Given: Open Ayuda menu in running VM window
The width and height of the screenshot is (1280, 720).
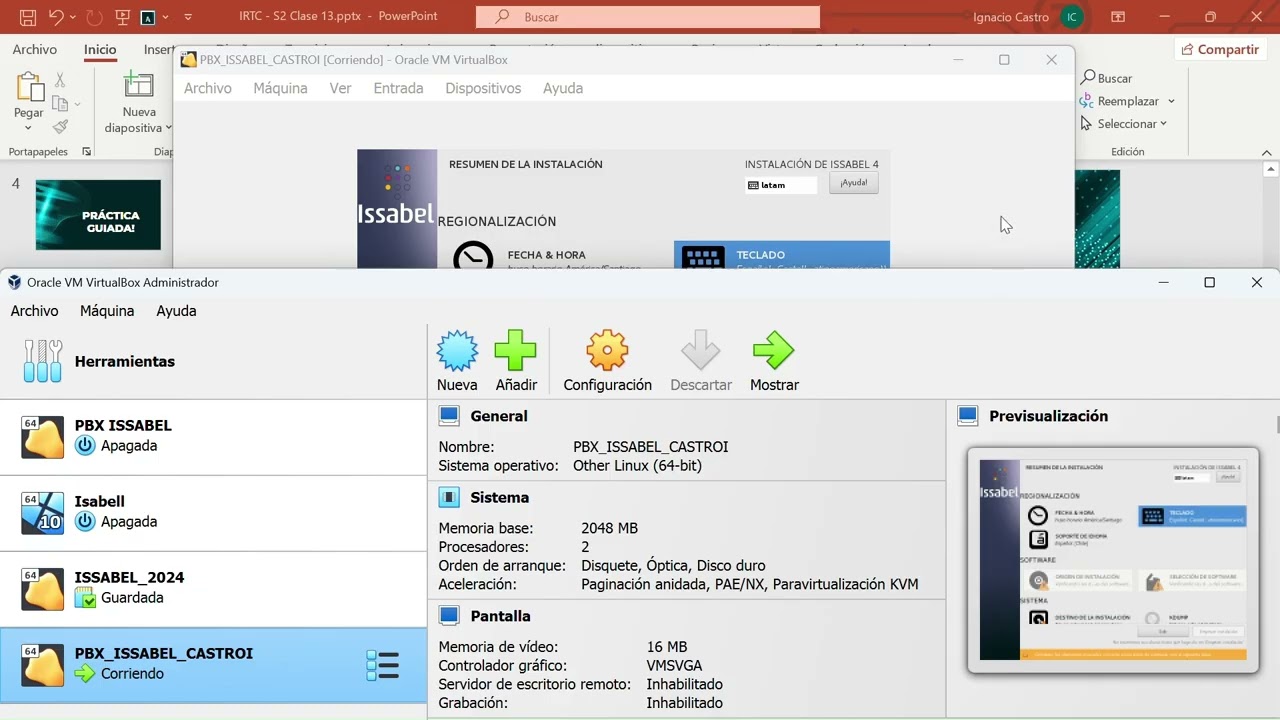Looking at the screenshot, I should (563, 88).
